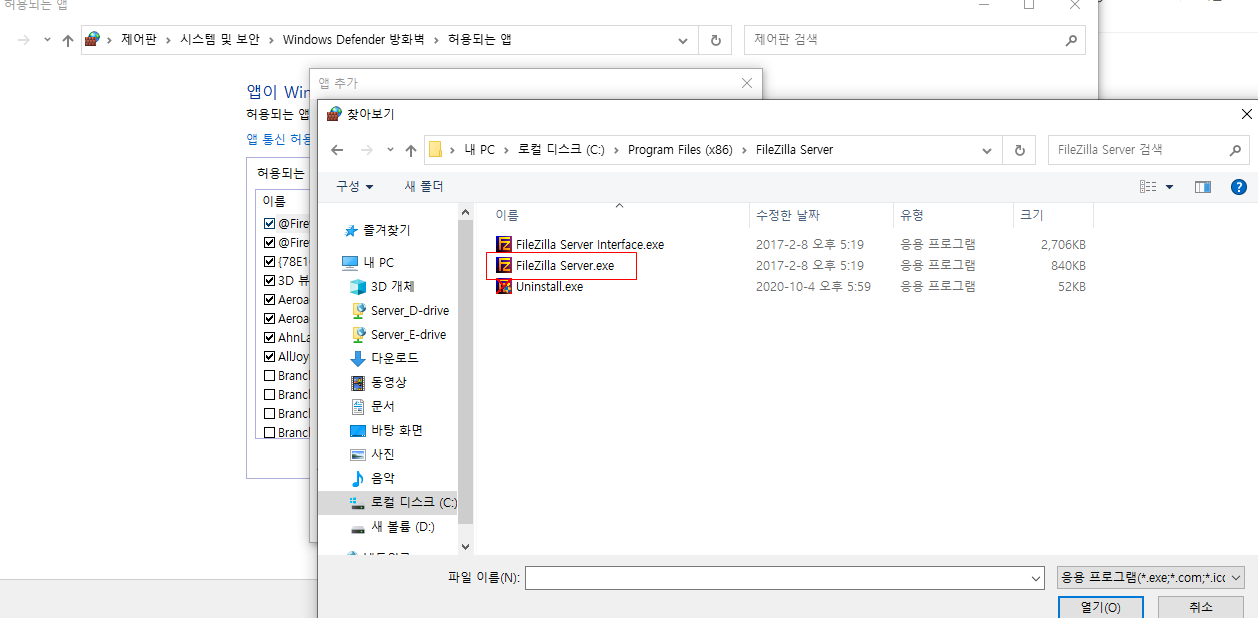The width and height of the screenshot is (1258, 618).
Task: Select 새 볼륨 (D:) drive
Action: pyautogui.click(x=393, y=526)
